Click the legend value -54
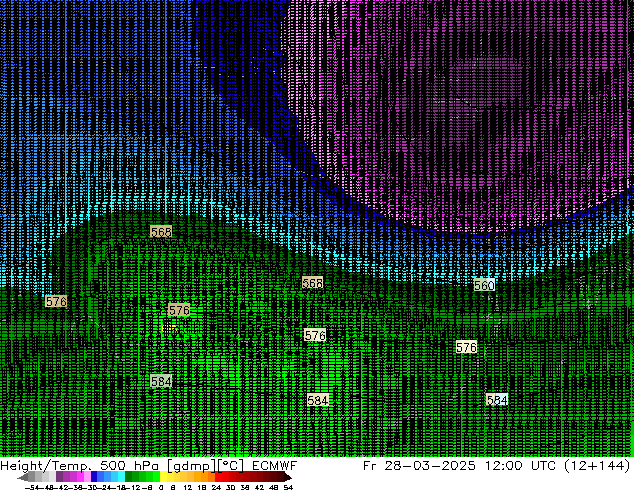 point(32,487)
